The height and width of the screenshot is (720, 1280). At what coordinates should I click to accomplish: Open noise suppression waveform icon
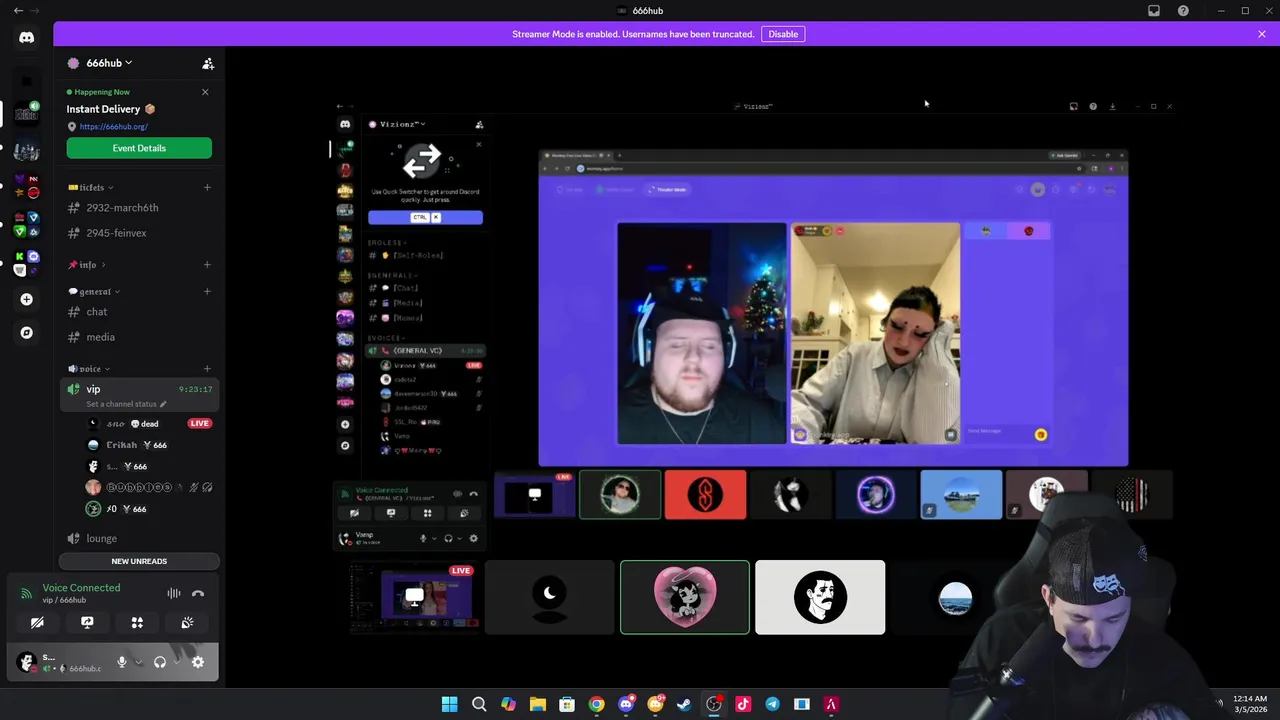(x=174, y=594)
